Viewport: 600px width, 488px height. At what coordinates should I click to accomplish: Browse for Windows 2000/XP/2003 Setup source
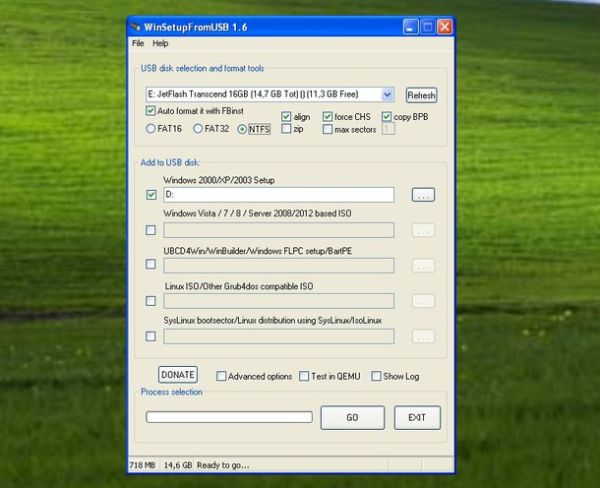(423, 195)
